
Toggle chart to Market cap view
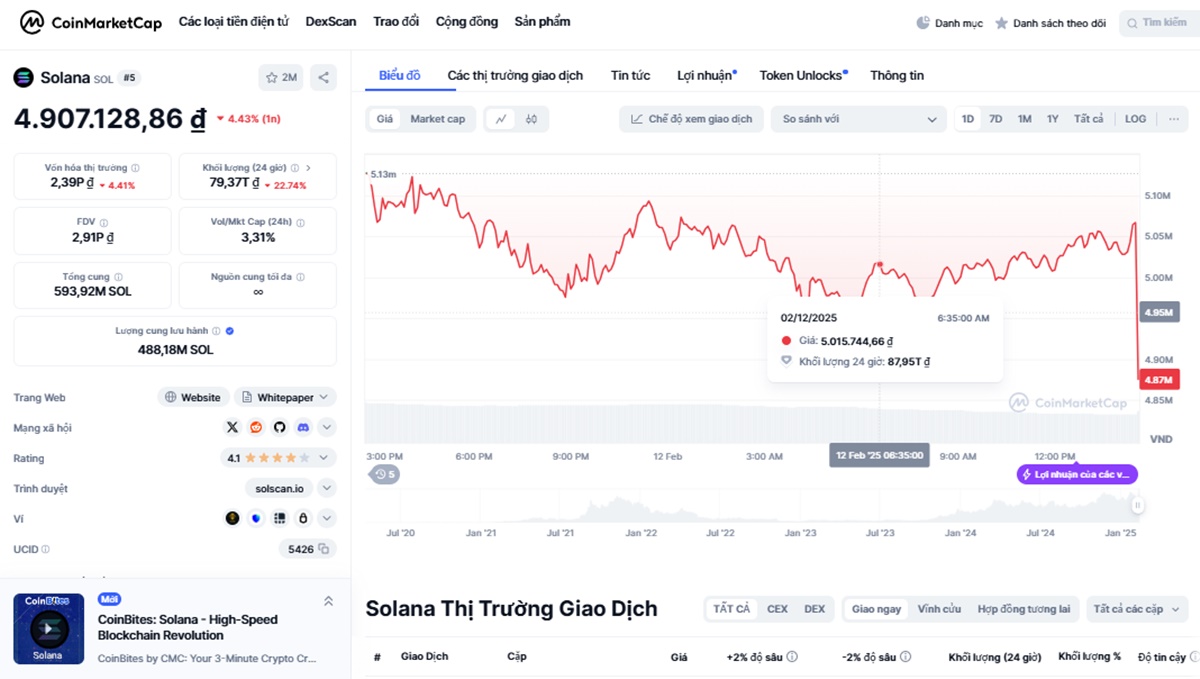point(437,119)
